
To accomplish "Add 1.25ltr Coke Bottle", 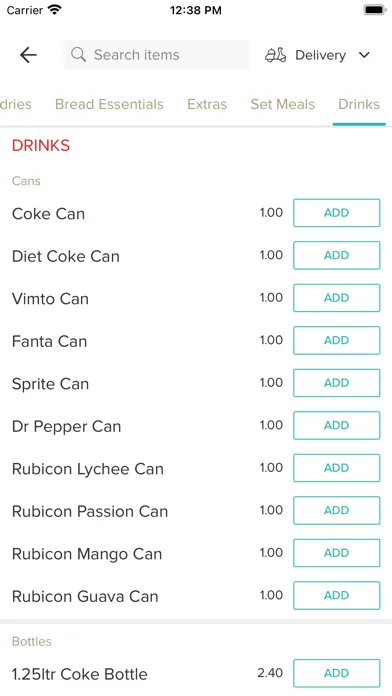I will tap(337, 673).
